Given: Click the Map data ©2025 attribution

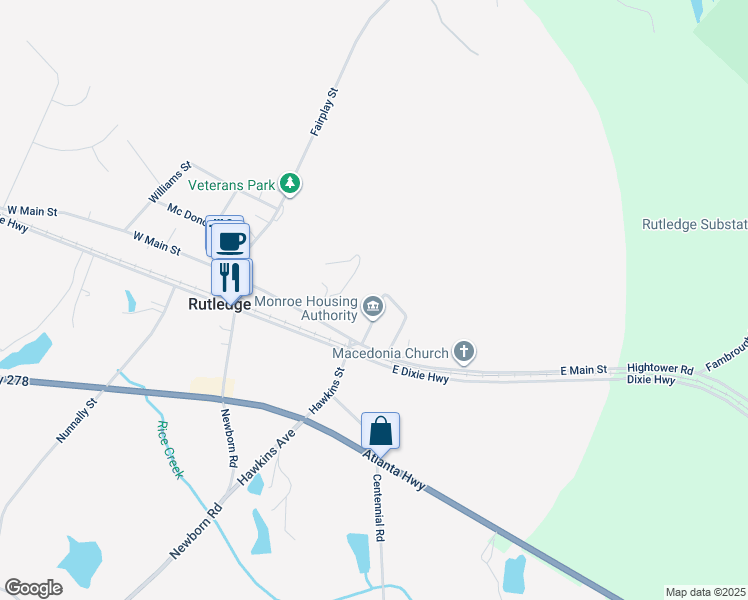Looking at the screenshot, I should coord(706,592).
